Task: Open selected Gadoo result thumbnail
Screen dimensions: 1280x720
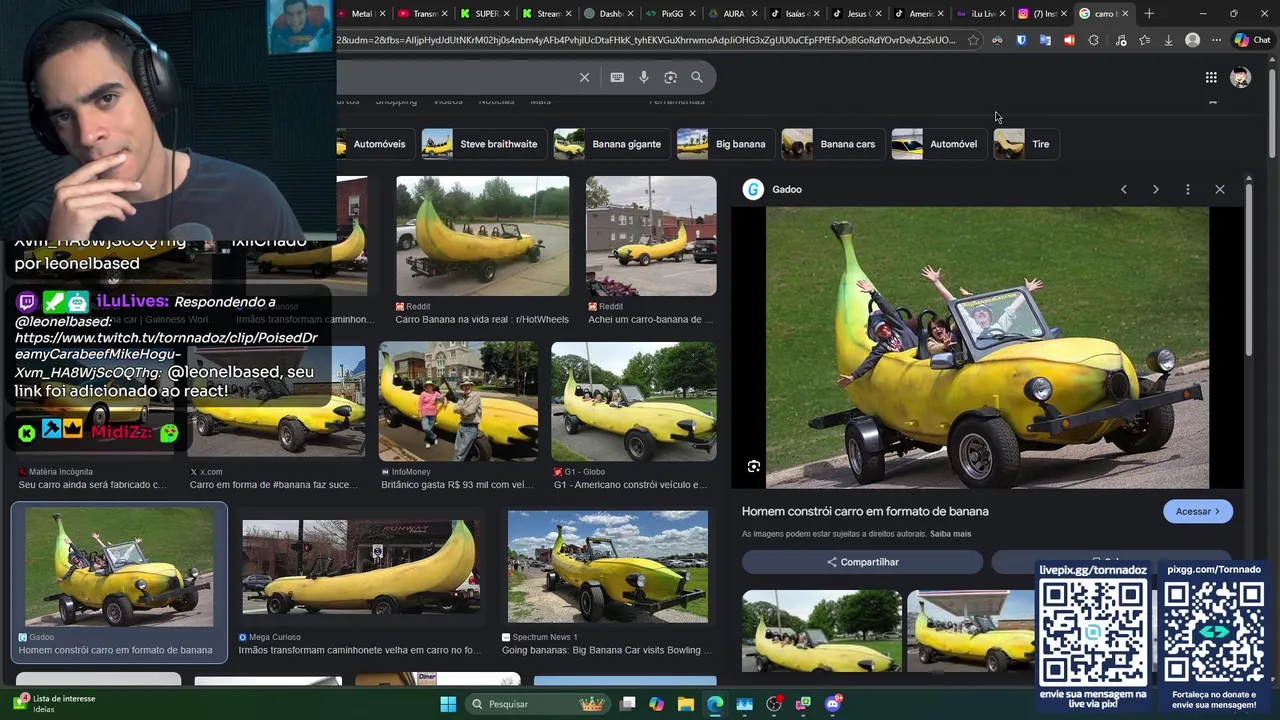Action: [119, 567]
